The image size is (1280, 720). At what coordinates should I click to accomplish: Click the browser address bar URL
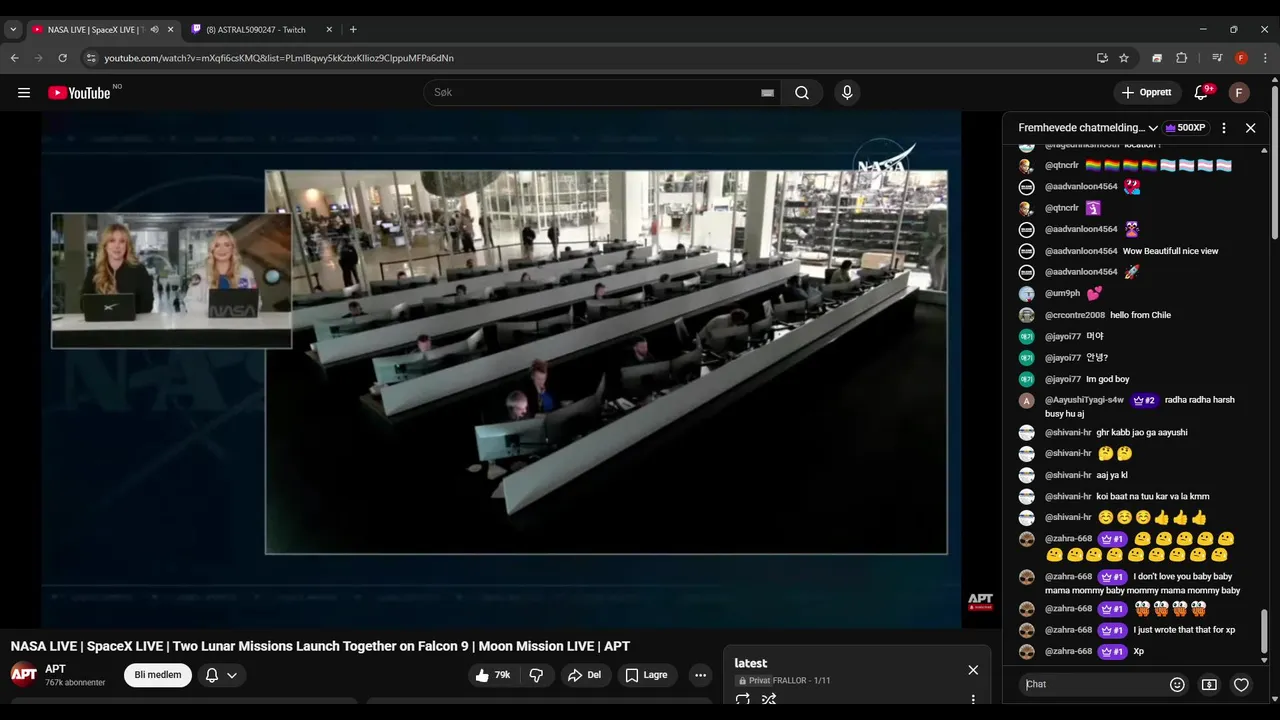pyautogui.click(x=279, y=58)
